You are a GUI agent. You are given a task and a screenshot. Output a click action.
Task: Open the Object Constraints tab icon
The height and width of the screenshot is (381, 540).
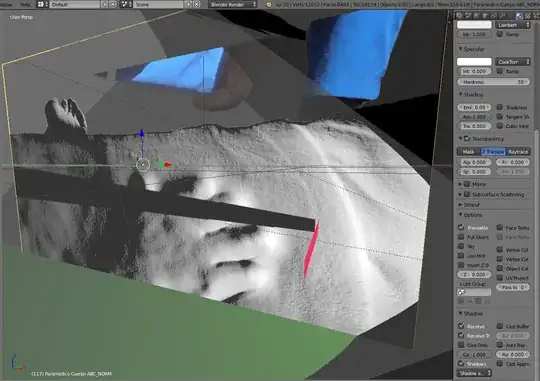(x=494, y=15)
